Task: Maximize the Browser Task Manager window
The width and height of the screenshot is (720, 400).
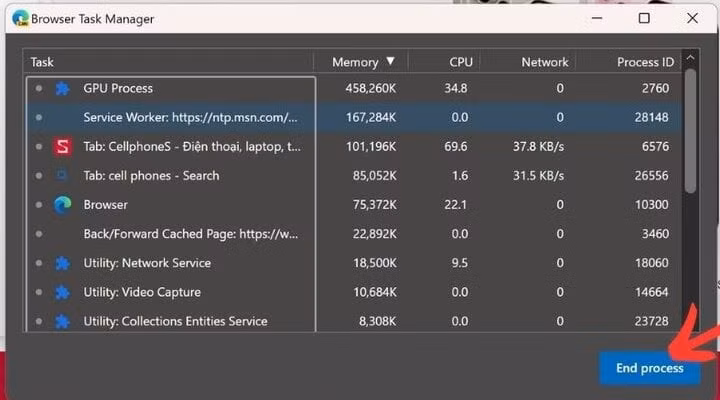Action: click(644, 18)
